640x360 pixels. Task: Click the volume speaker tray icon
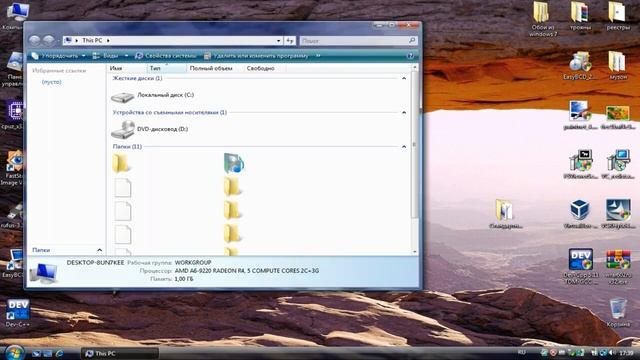(x=612, y=353)
